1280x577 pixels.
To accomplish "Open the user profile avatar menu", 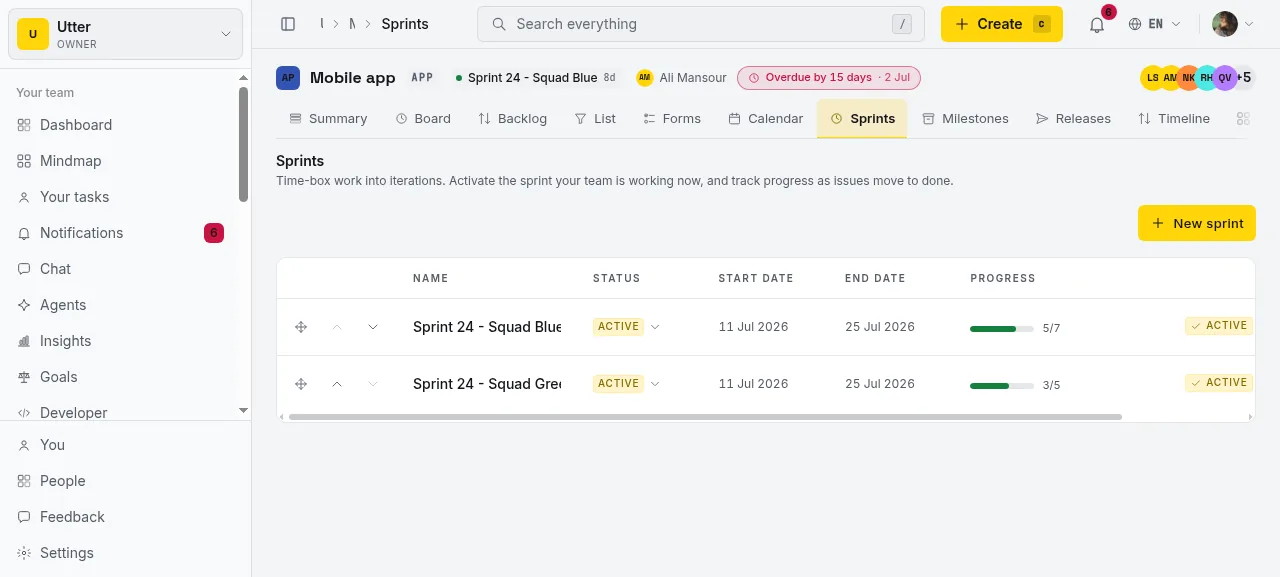I will (x=1232, y=24).
